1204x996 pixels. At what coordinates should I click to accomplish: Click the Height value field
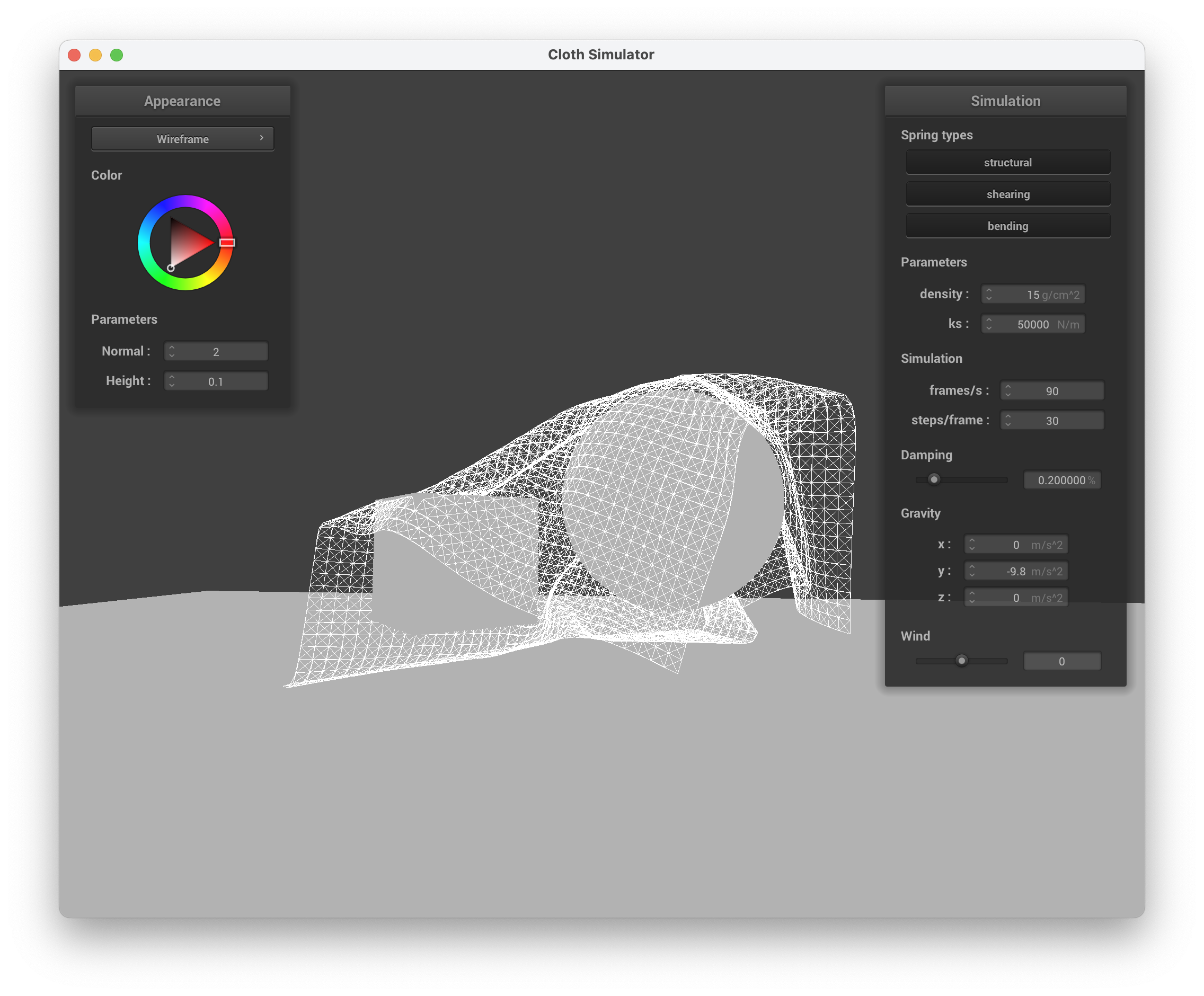216,381
